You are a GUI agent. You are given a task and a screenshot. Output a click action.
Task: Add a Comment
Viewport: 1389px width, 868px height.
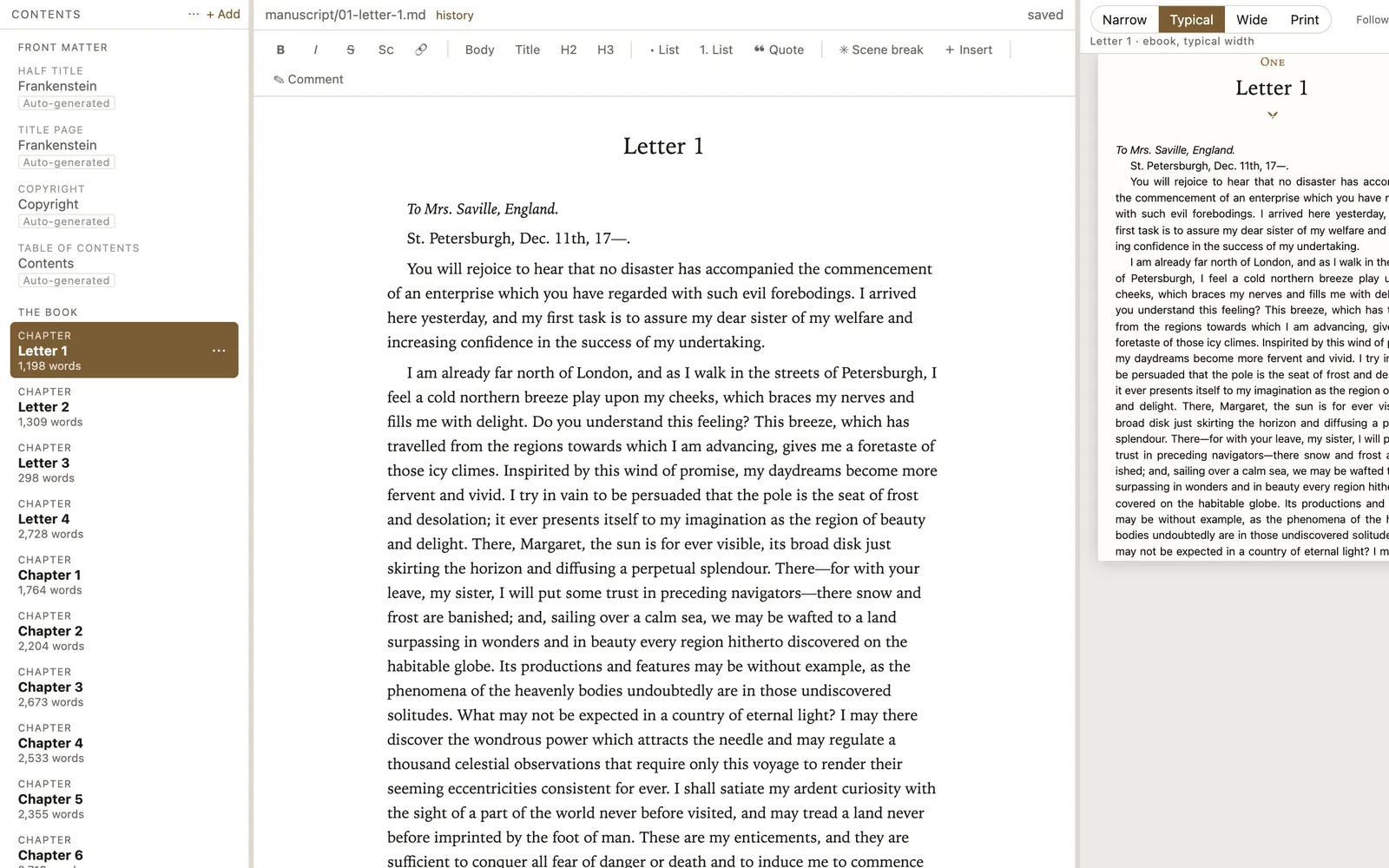click(308, 79)
